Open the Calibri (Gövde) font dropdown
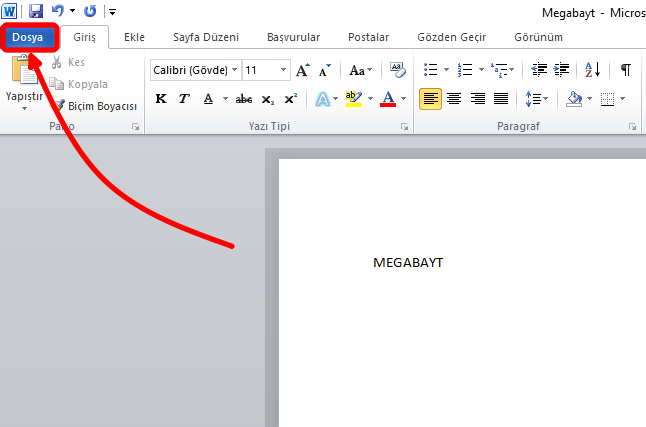 (x=234, y=70)
